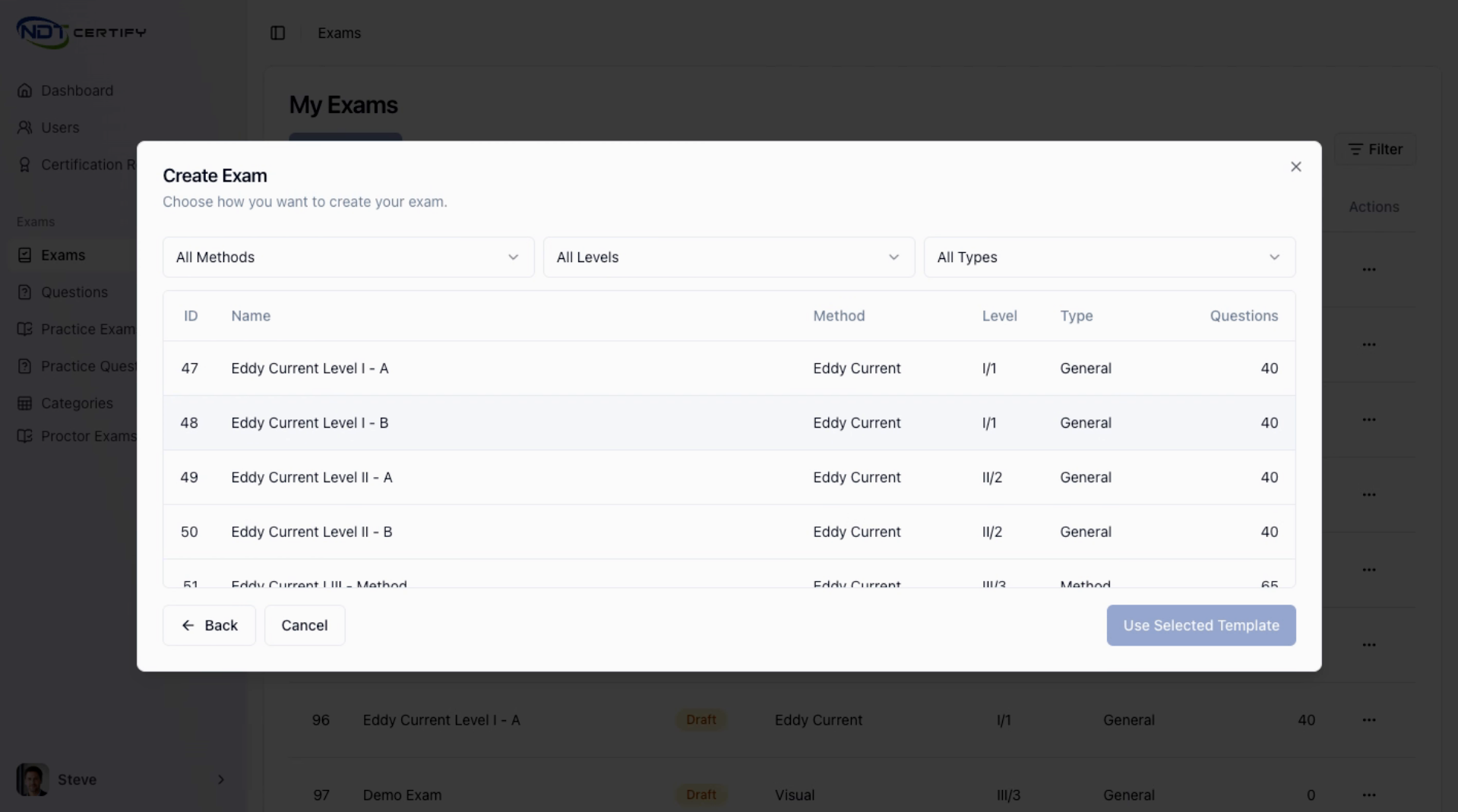Viewport: 1458px width, 812px height.
Task: Click the NDT Certify logo
Action: tap(81, 33)
